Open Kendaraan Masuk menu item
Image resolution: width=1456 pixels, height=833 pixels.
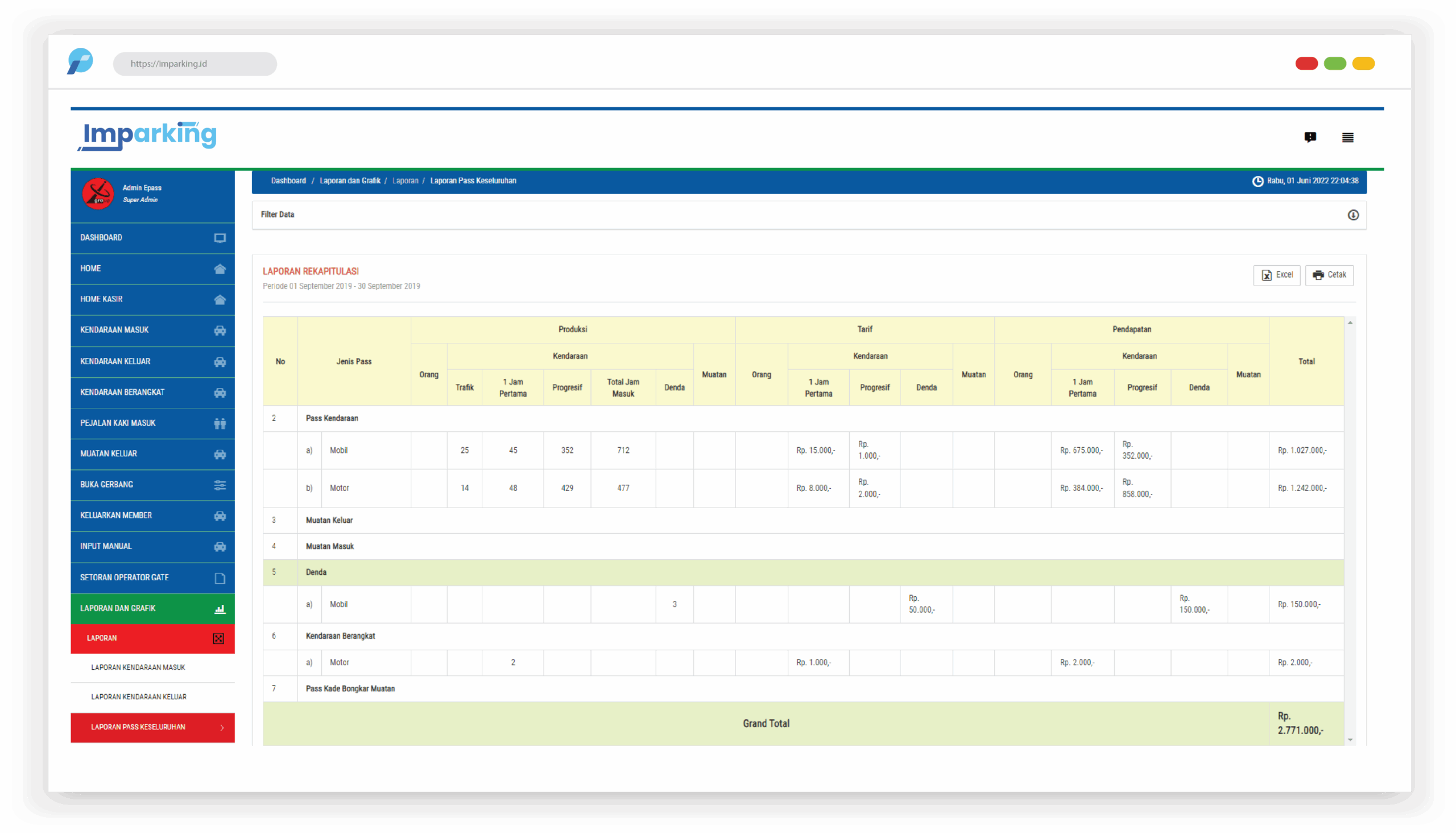coord(114,330)
